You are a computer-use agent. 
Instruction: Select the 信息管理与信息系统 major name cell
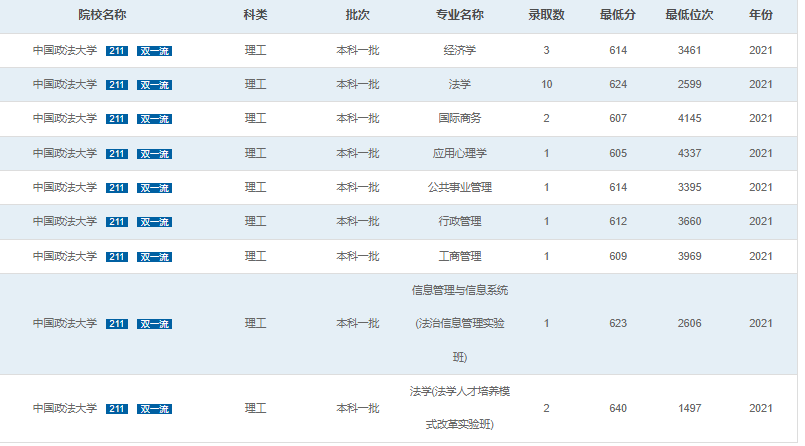pos(459,323)
